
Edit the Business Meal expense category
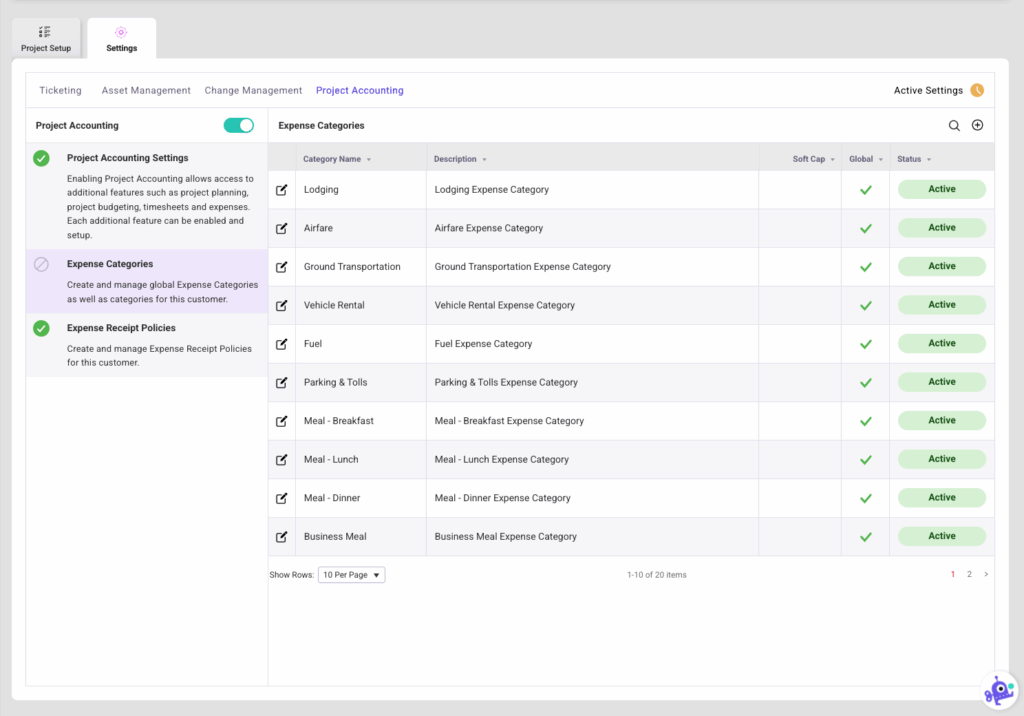click(x=281, y=536)
